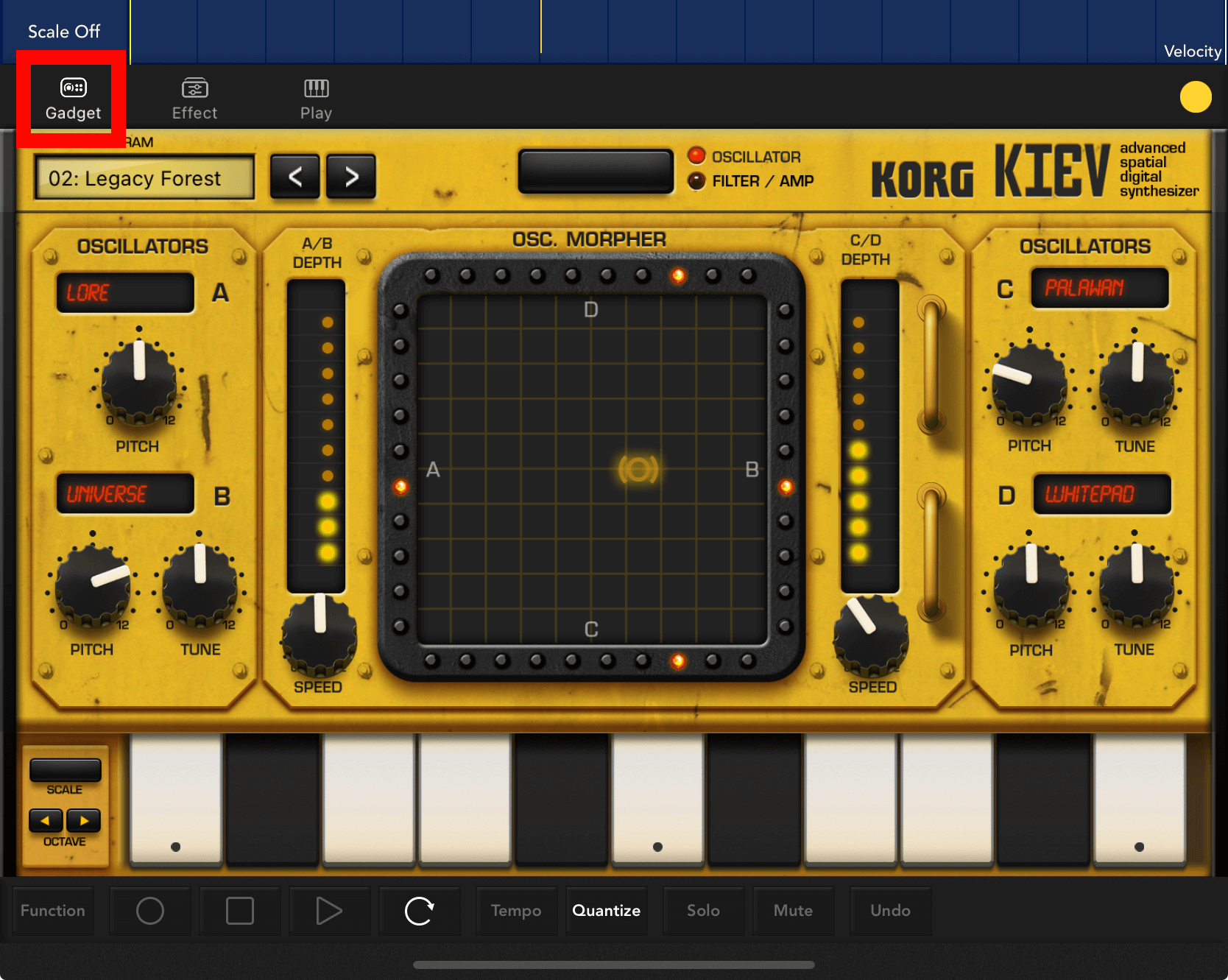This screenshot has width=1228, height=980.
Task: Select next program with right arrow
Action: pyautogui.click(x=351, y=177)
